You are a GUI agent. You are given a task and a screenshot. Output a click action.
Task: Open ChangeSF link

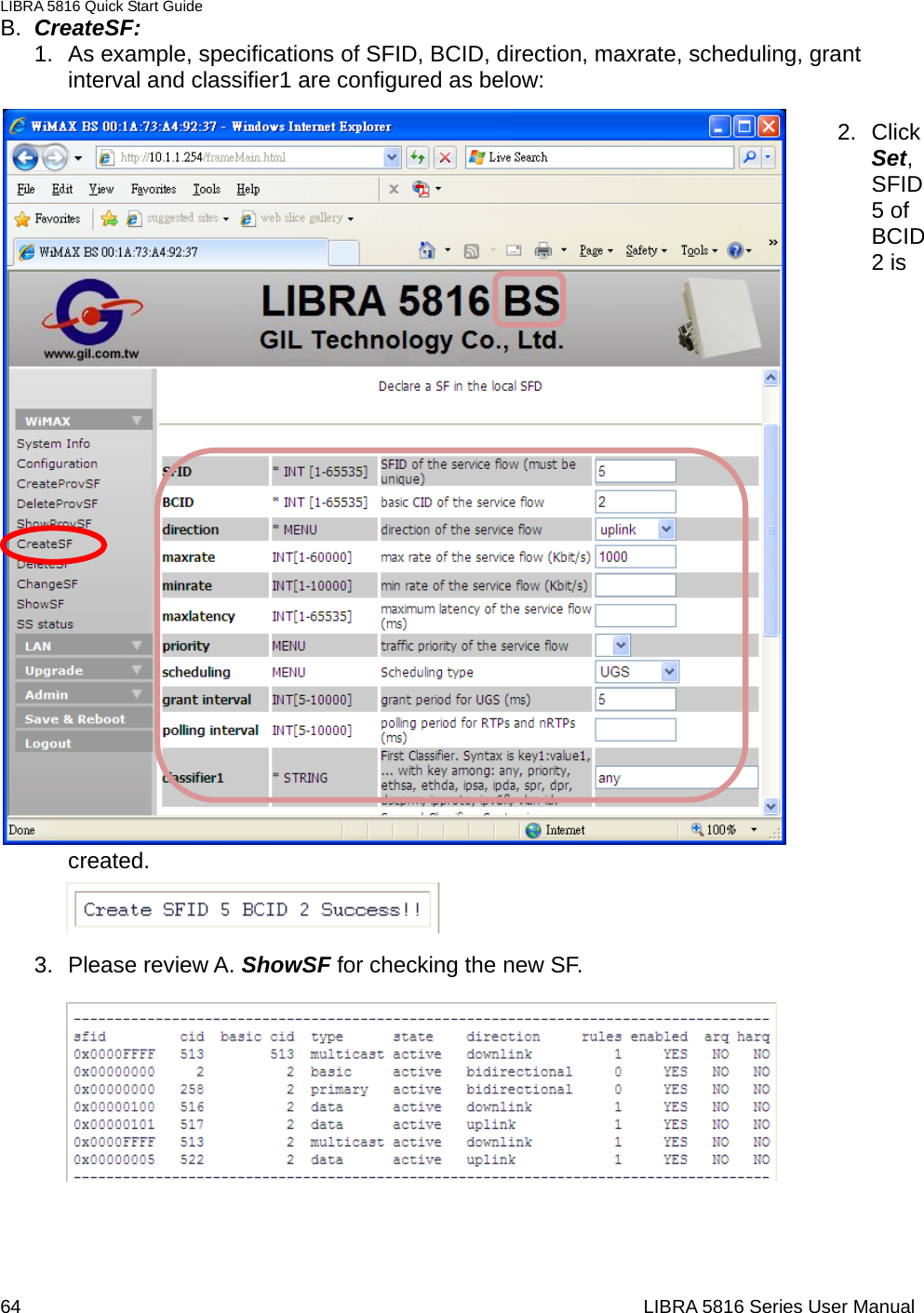(47, 584)
